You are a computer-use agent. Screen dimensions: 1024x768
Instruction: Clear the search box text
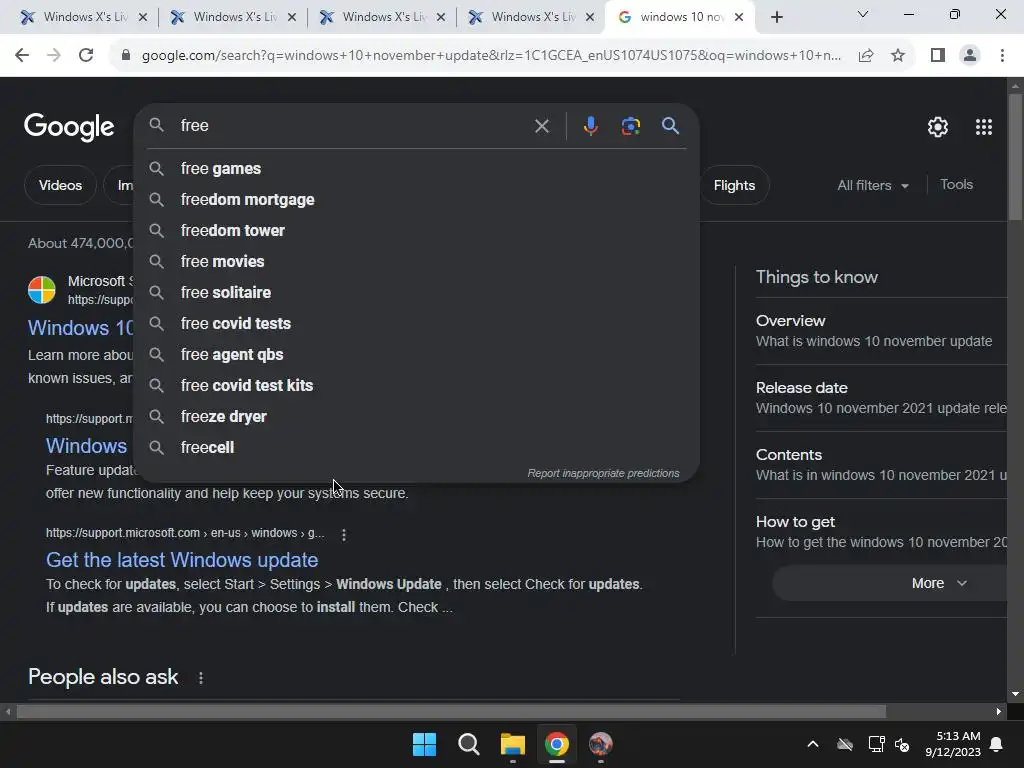541,126
